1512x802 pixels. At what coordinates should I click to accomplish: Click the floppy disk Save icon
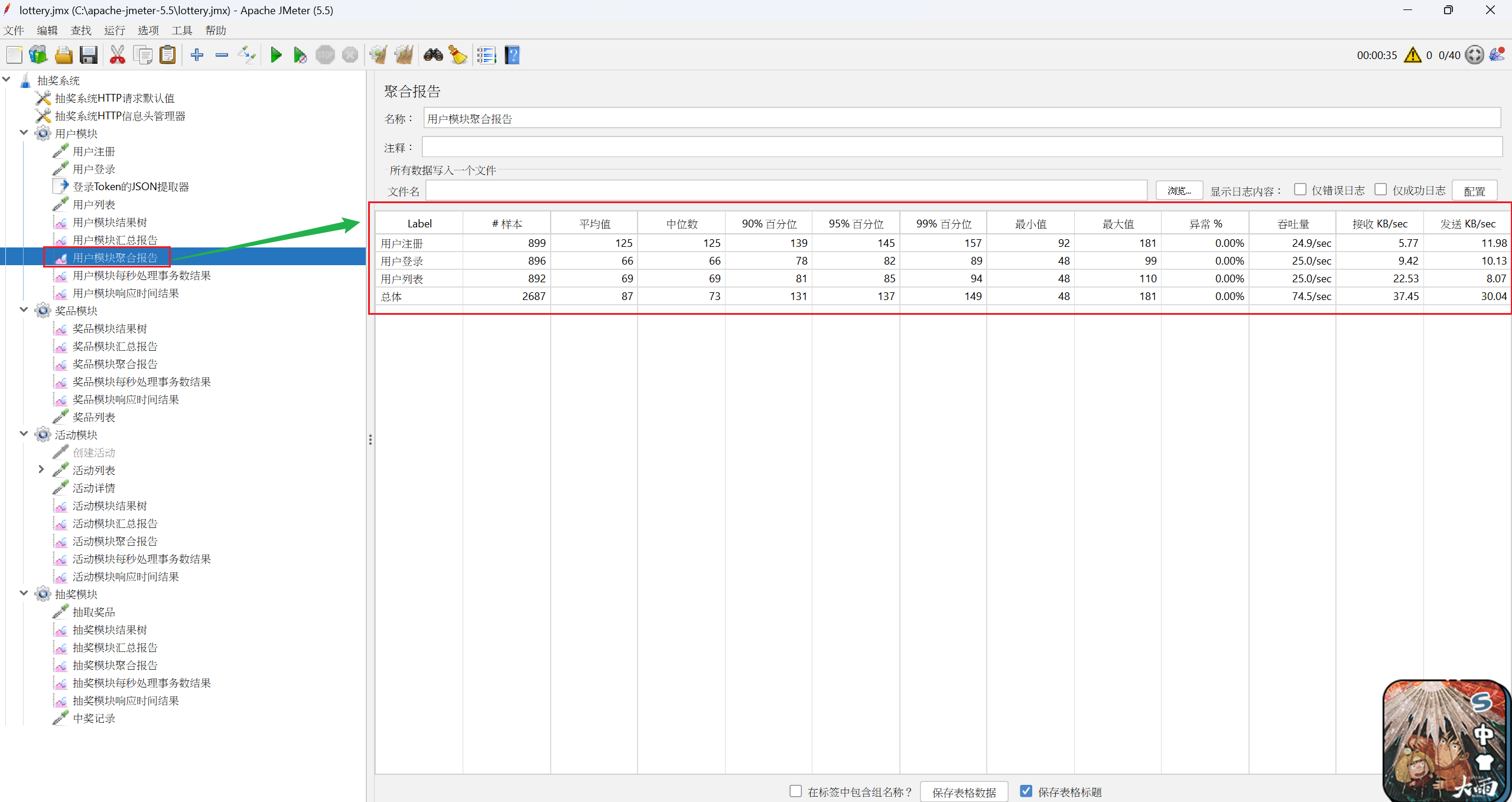[89, 56]
